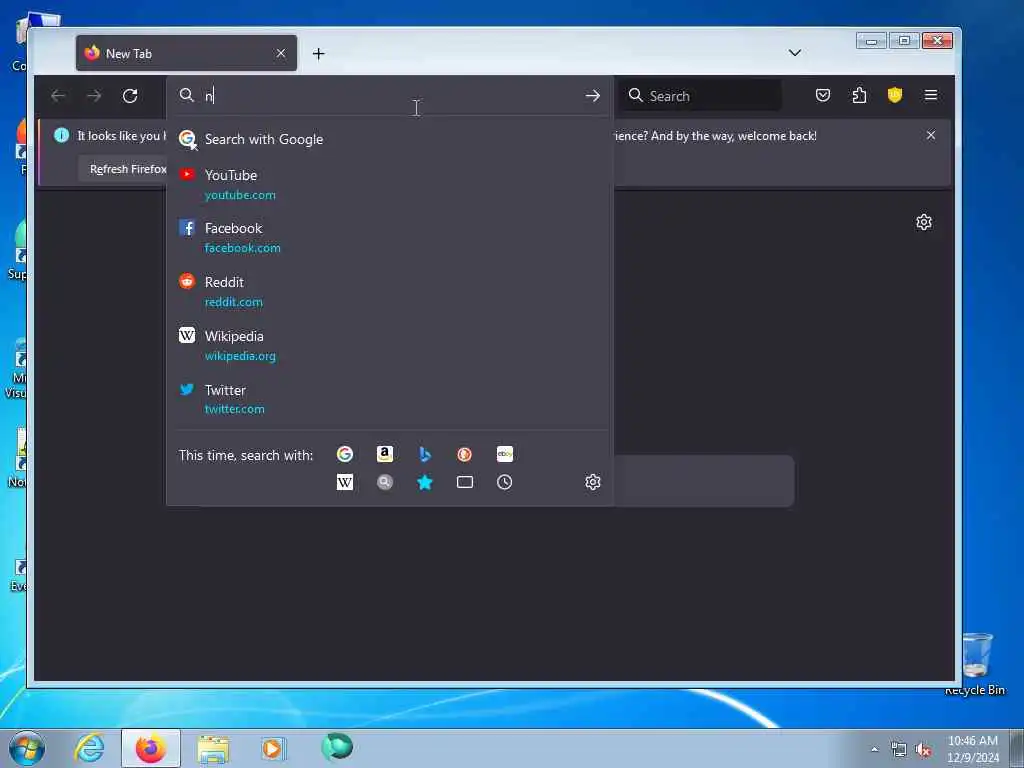Open the Reddit suggestion
Screen dimensions: 1024x768
click(390, 291)
